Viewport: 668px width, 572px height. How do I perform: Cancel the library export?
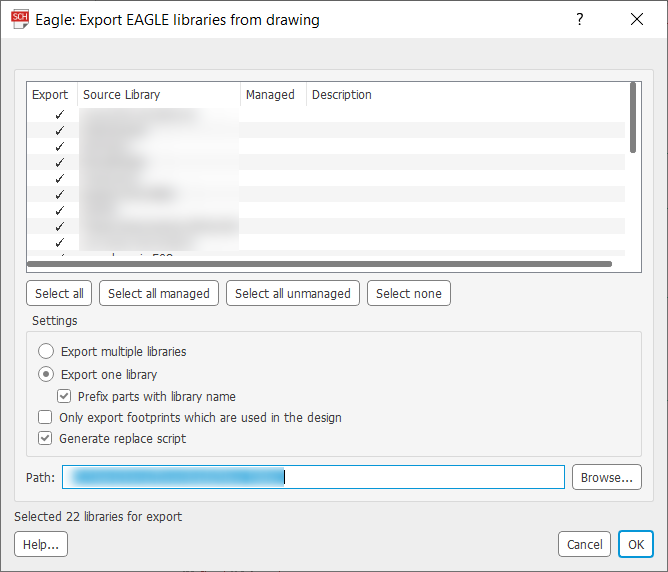point(584,544)
